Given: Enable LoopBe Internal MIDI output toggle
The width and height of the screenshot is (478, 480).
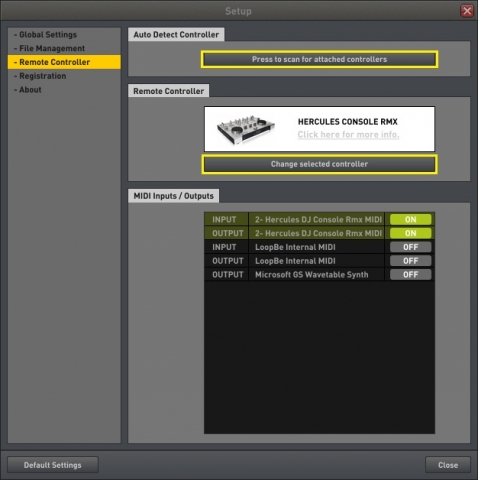Looking at the screenshot, I should point(410,261).
